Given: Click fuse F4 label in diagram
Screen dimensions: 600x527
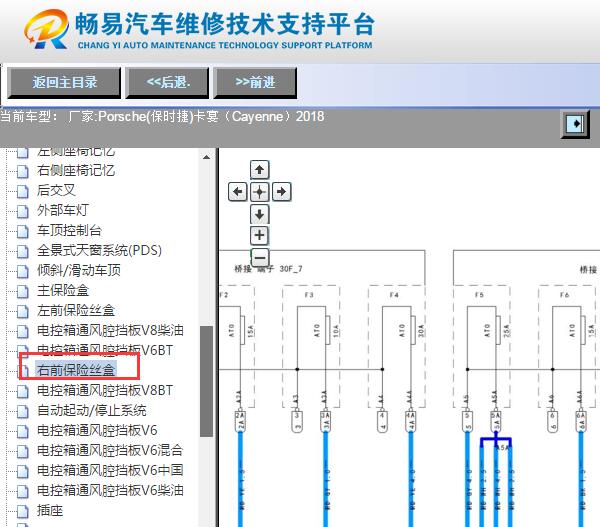Looking at the screenshot, I should [x=394, y=295].
